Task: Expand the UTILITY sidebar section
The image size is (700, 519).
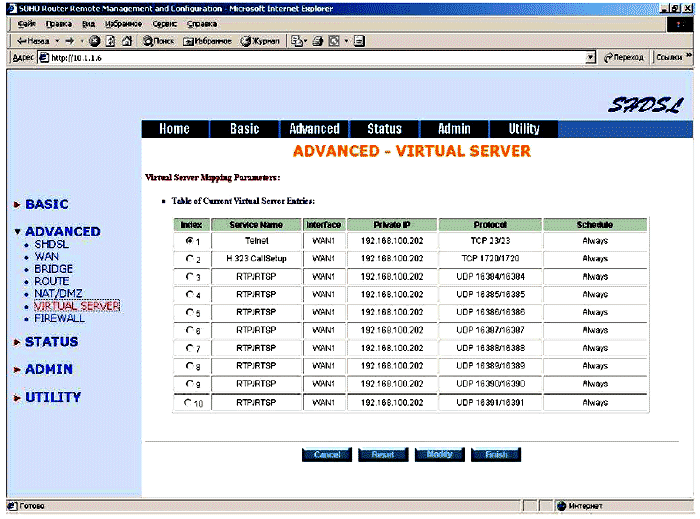Action: (x=53, y=397)
